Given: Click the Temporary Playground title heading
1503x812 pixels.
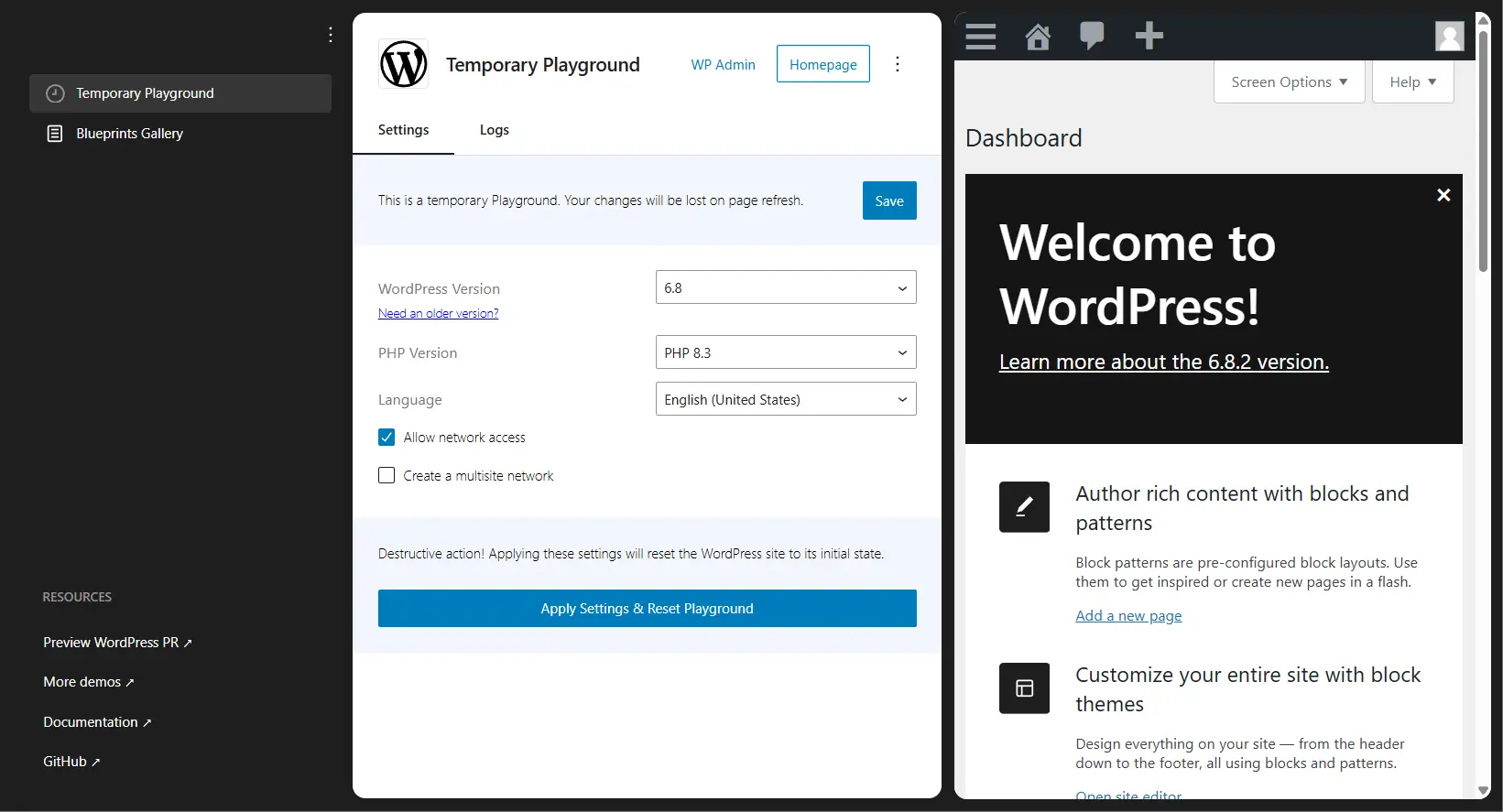Looking at the screenshot, I should point(542,65).
